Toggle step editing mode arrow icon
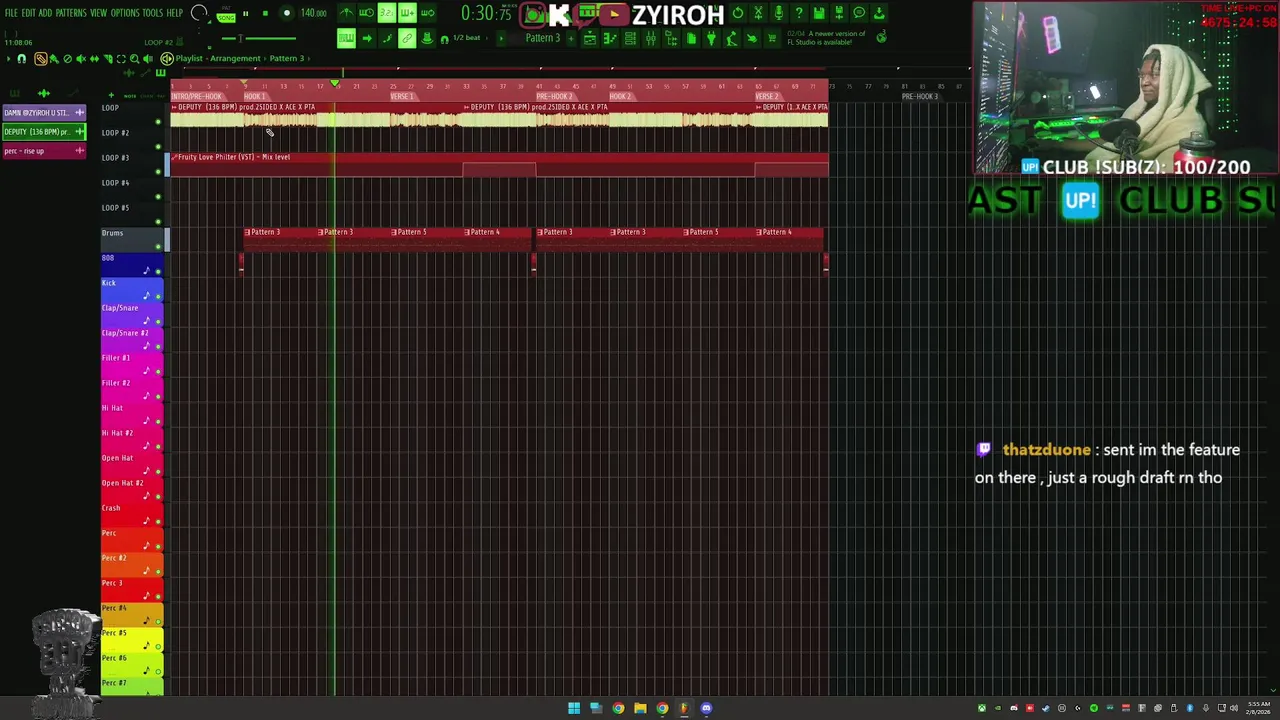The image size is (1280, 720). (366, 38)
